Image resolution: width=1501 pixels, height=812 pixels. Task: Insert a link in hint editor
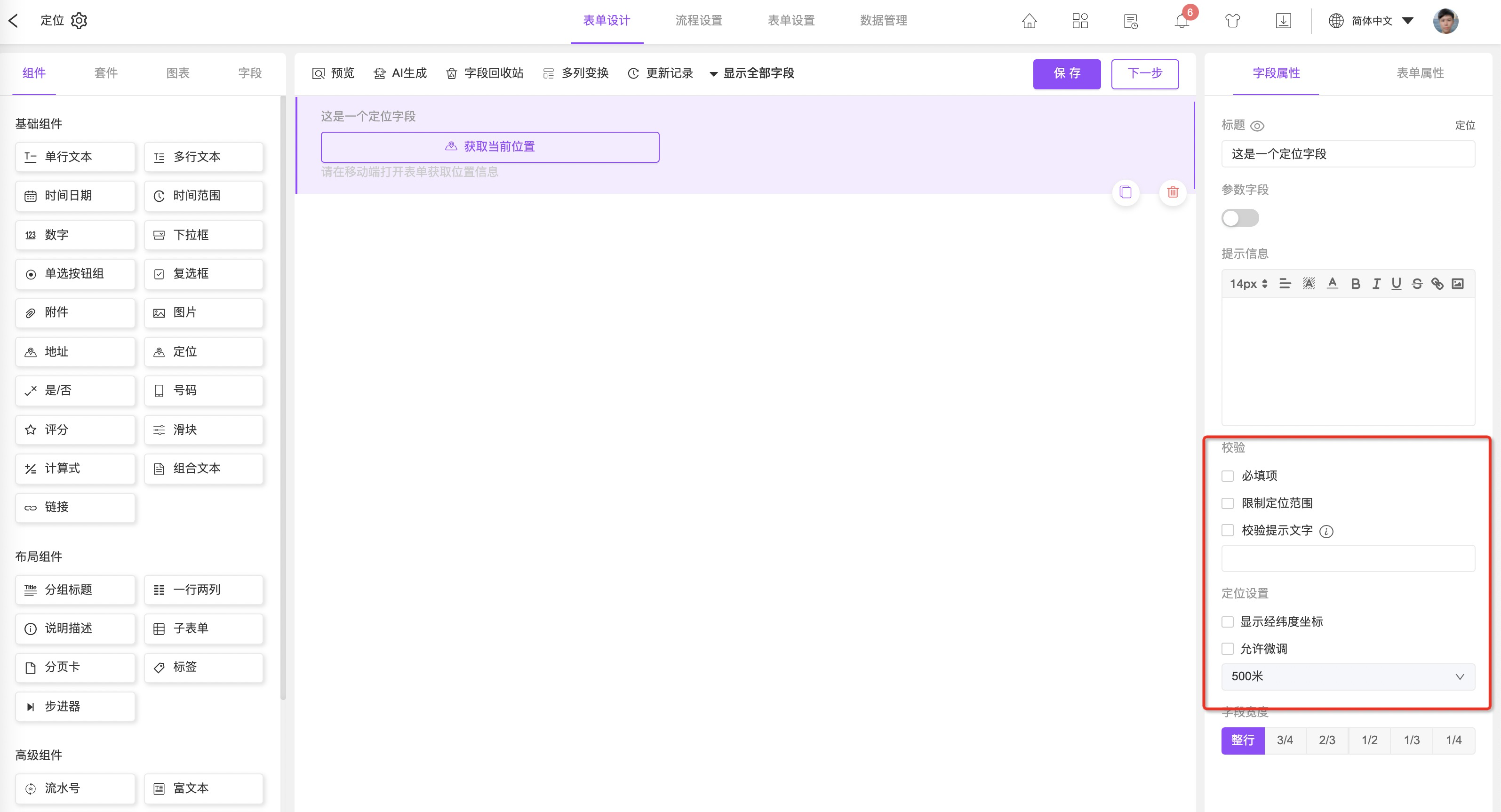tap(1437, 284)
